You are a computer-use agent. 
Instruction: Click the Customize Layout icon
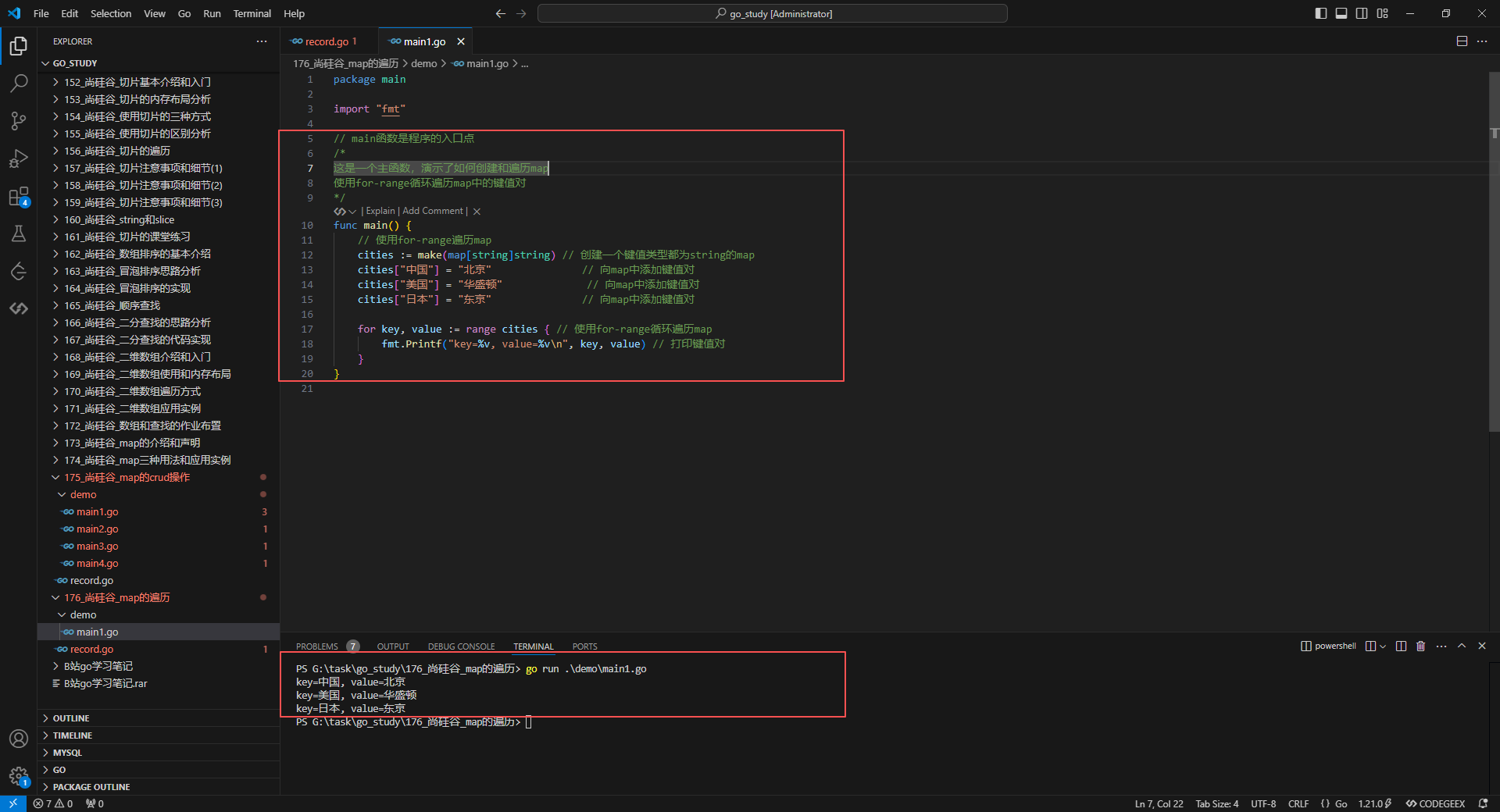(x=1382, y=13)
